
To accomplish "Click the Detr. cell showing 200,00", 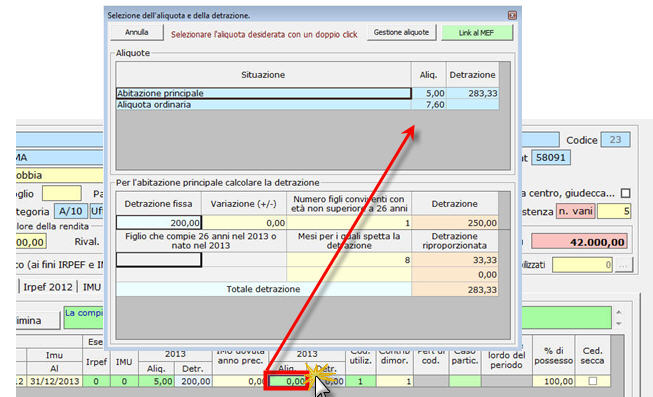I will pos(193,381).
